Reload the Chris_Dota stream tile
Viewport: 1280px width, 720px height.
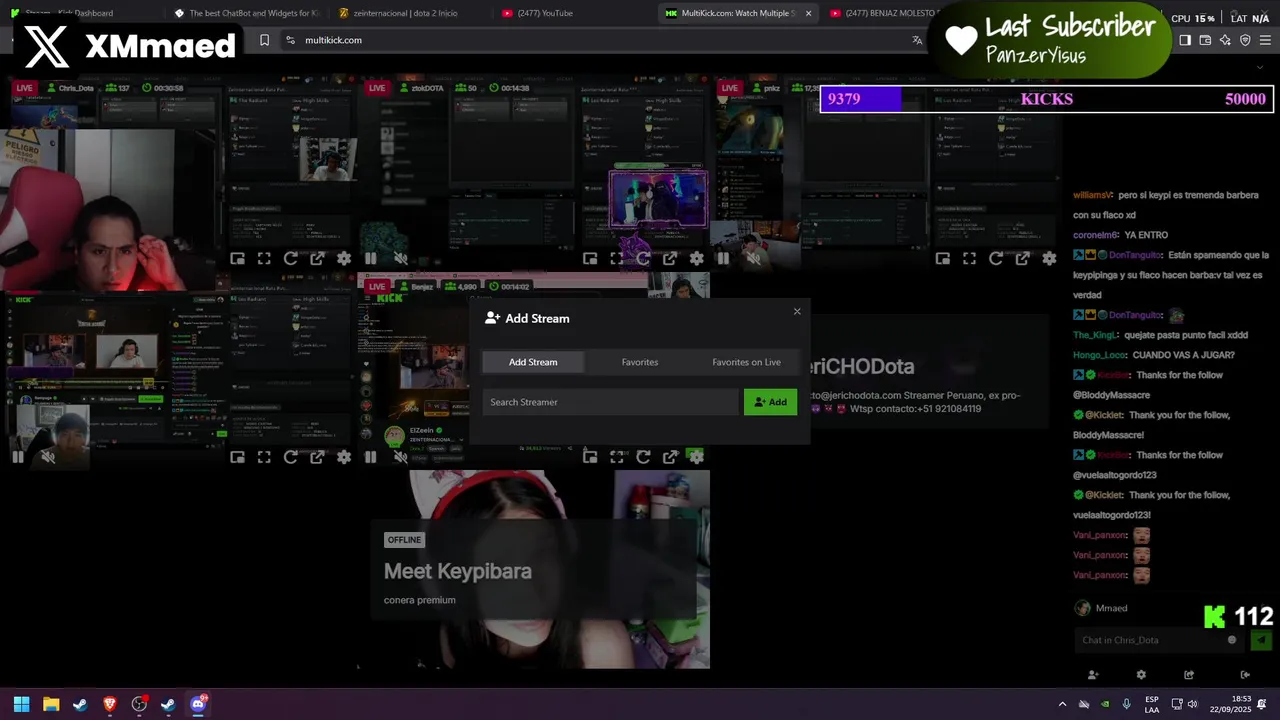coord(290,258)
